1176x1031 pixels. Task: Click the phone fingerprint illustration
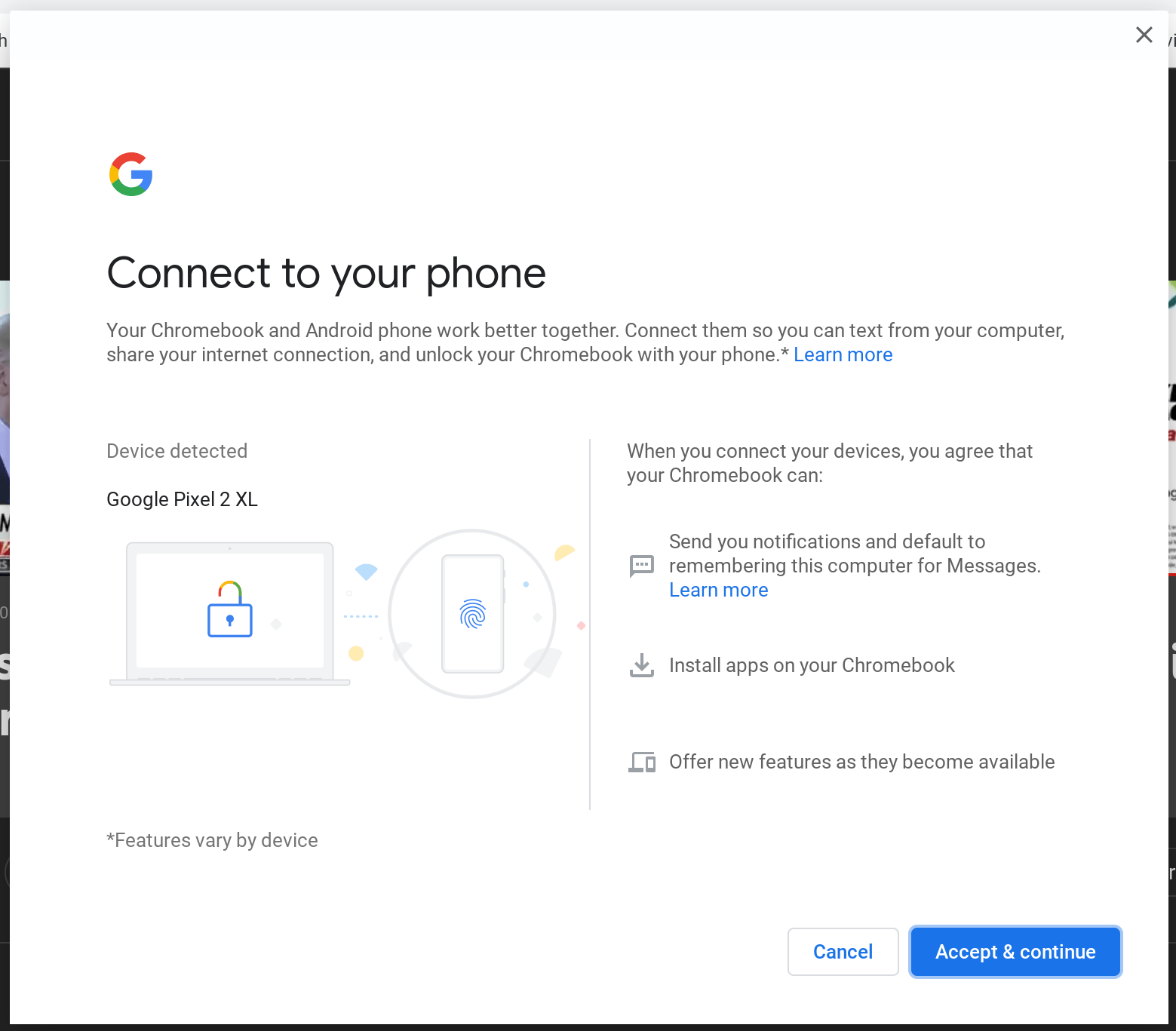[471, 613]
